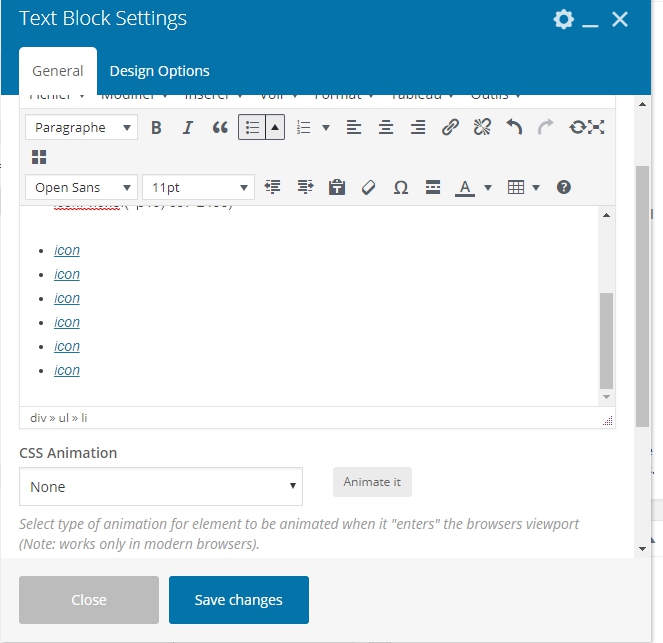Viewport: 663px width, 643px height.
Task: Insert a numbered list
Action: click(304, 127)
